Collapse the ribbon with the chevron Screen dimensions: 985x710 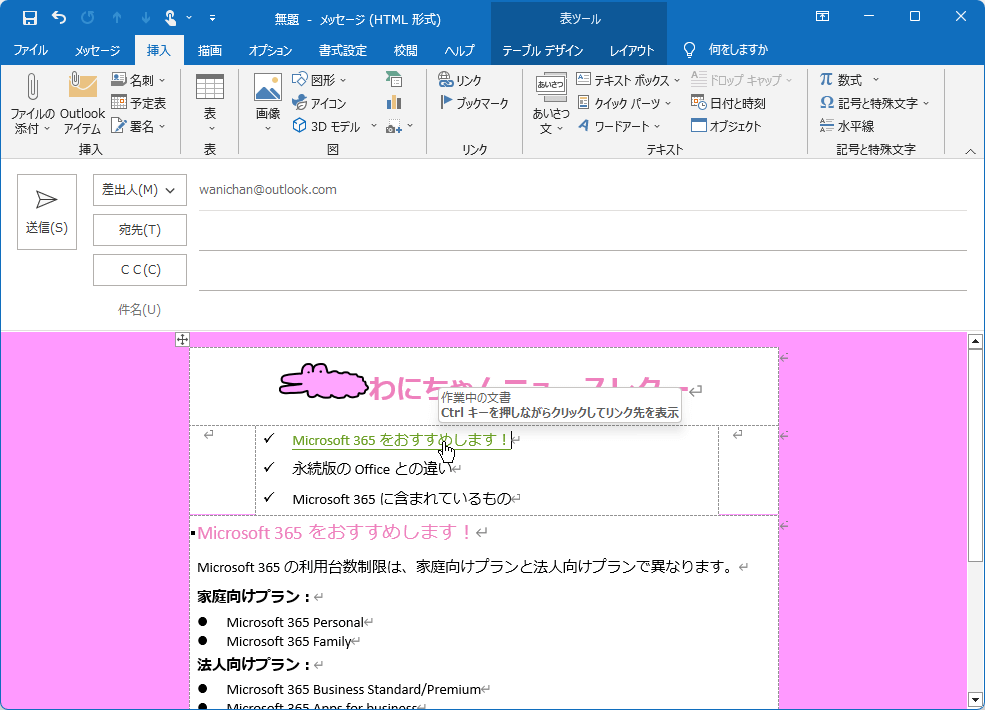tap(970, 151)
